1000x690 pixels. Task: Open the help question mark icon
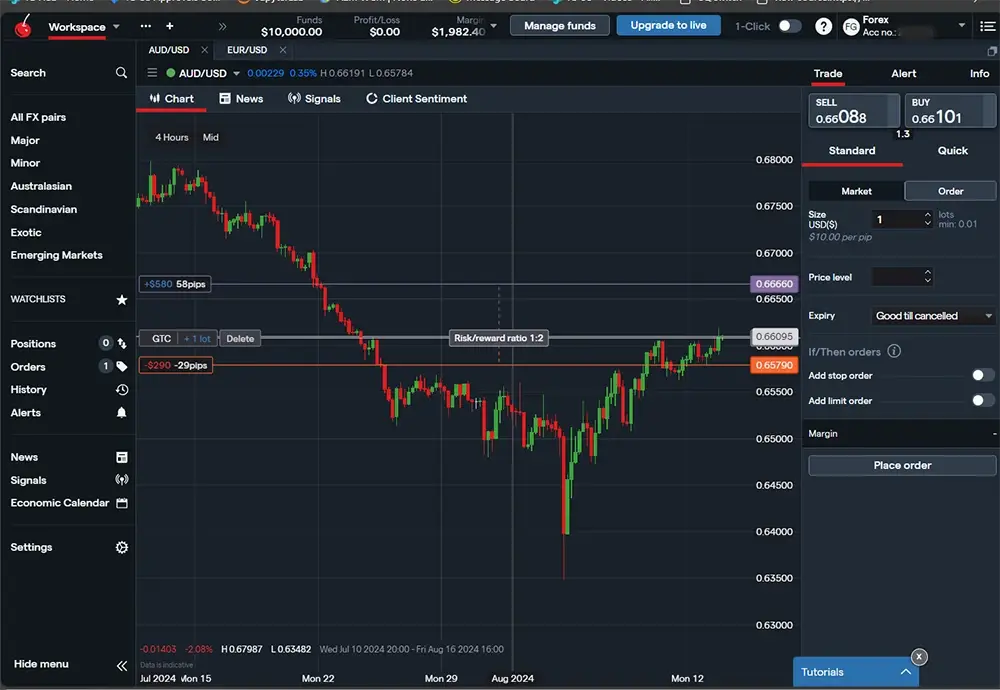click(823, 27)
